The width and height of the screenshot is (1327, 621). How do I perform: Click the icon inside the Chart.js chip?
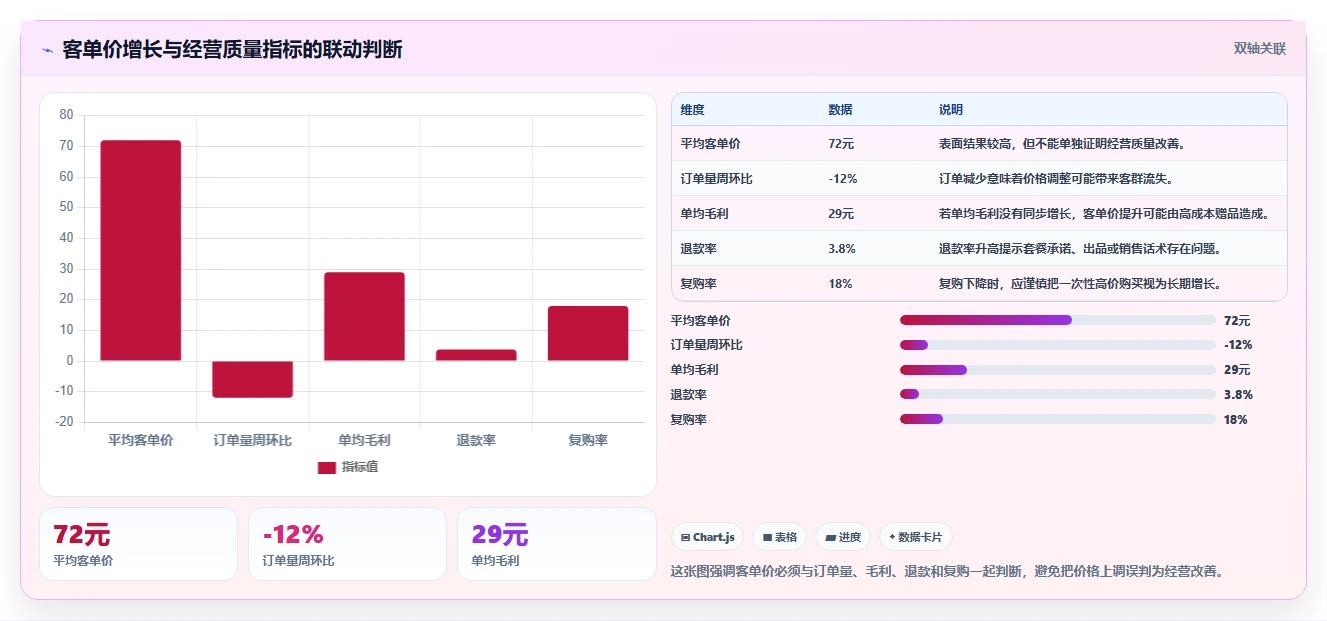point(685,538)
